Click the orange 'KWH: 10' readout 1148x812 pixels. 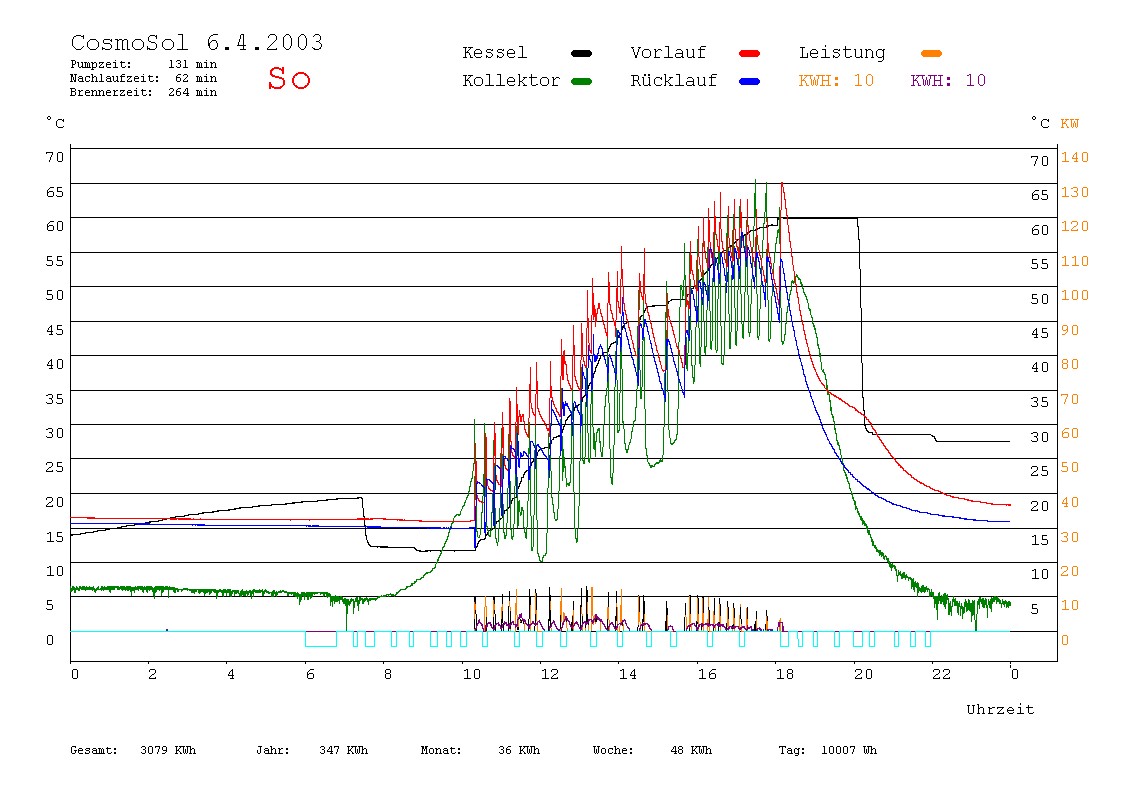coord(836,81)
